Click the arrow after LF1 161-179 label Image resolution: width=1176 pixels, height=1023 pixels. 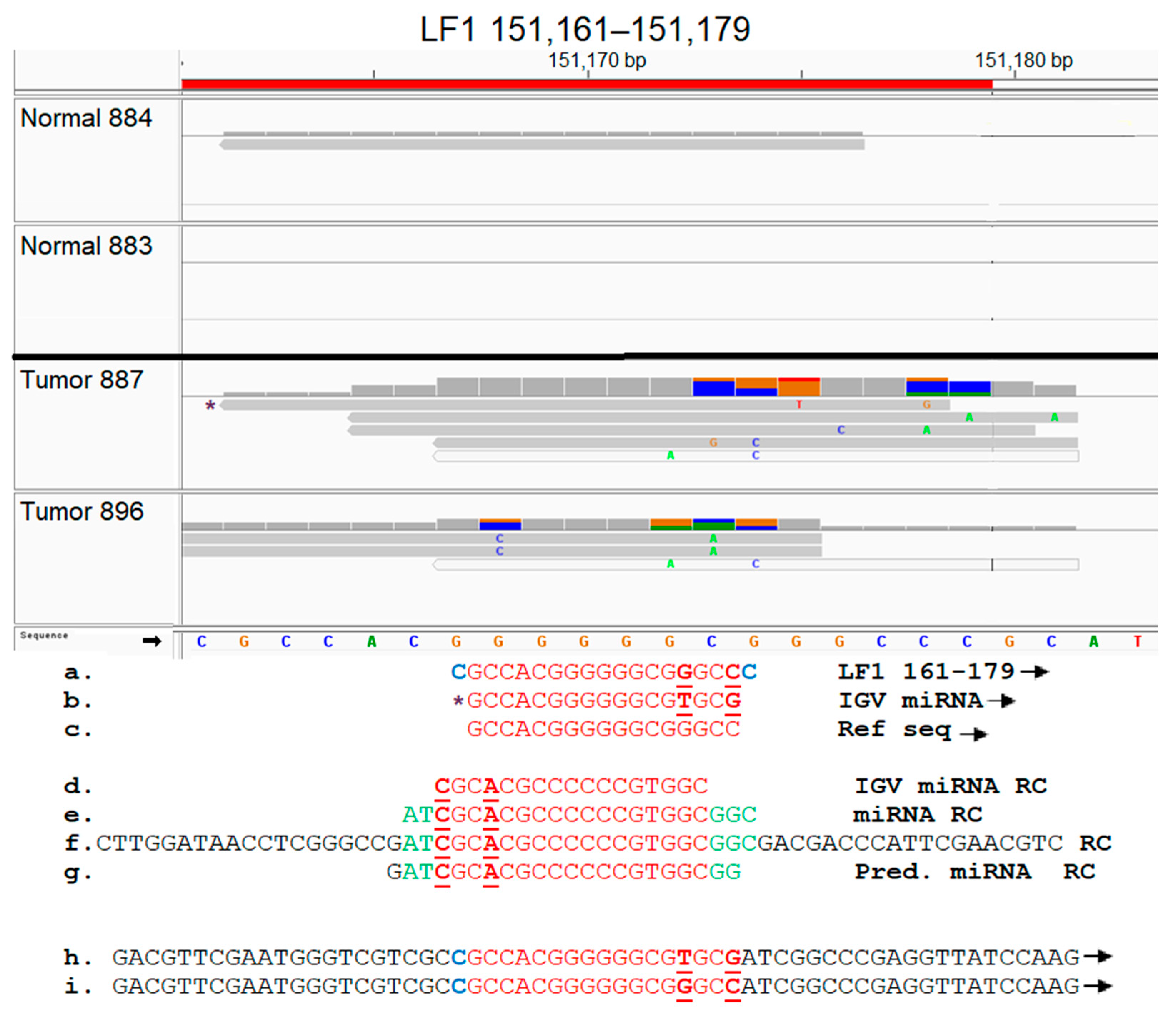[x=1034, y=672]
